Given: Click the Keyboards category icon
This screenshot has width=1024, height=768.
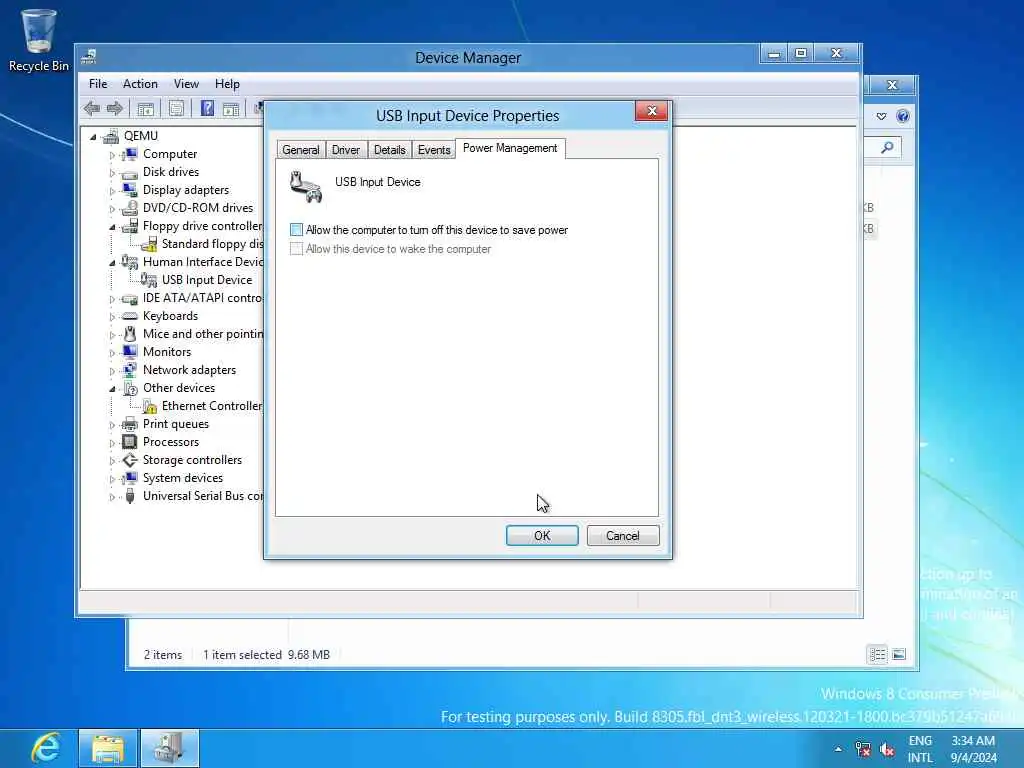Looking at the screenshot, I should pos(130,316).
